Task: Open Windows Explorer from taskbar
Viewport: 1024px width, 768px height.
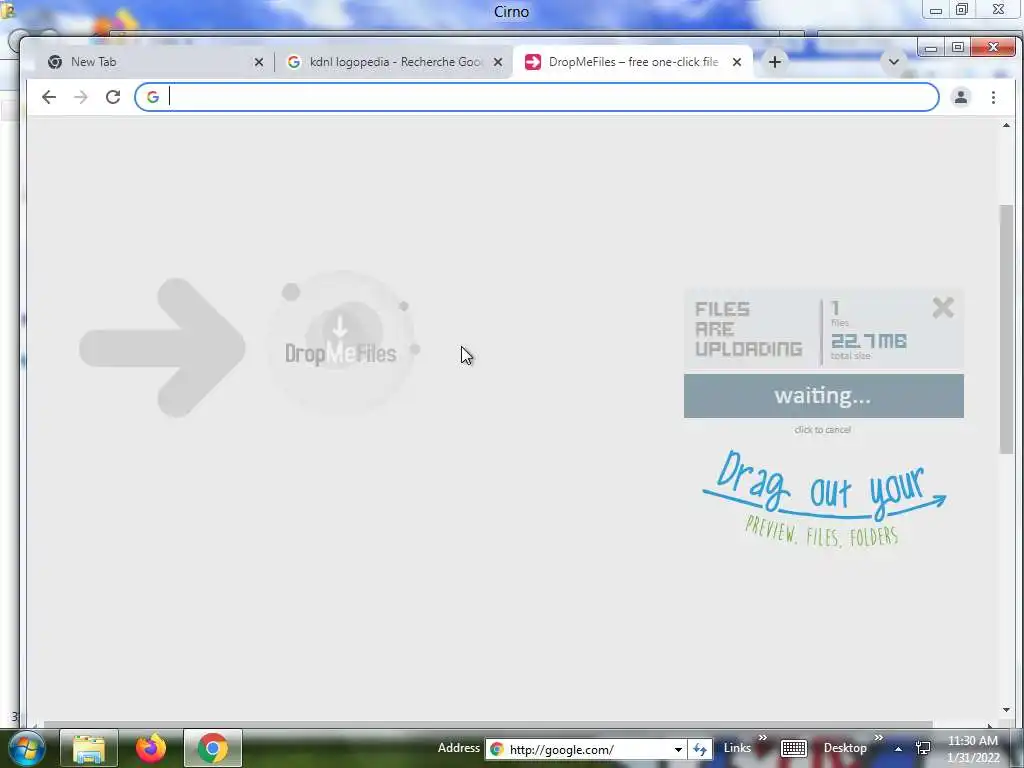Action: (89, 748)
